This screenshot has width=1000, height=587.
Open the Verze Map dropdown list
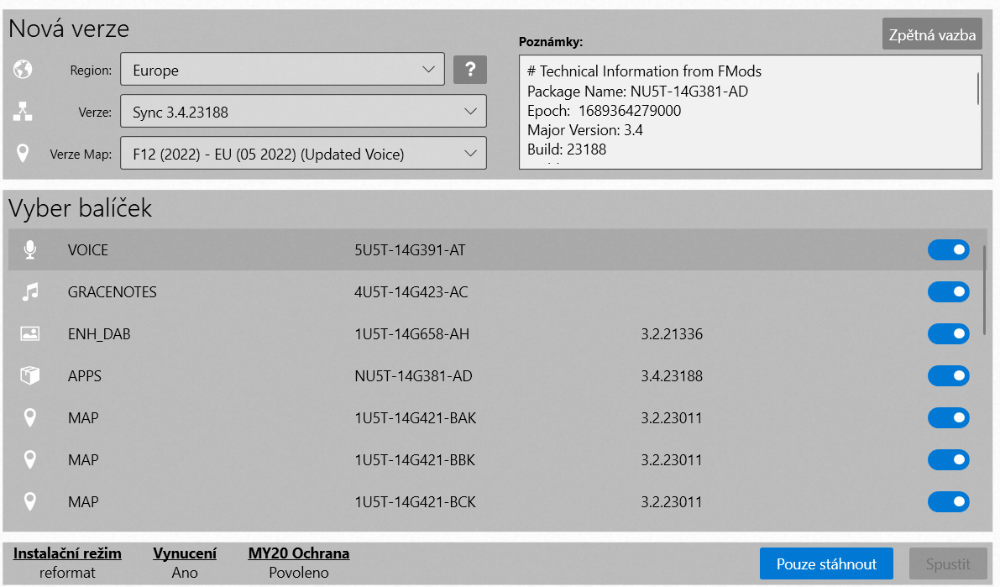pos(302,154)
